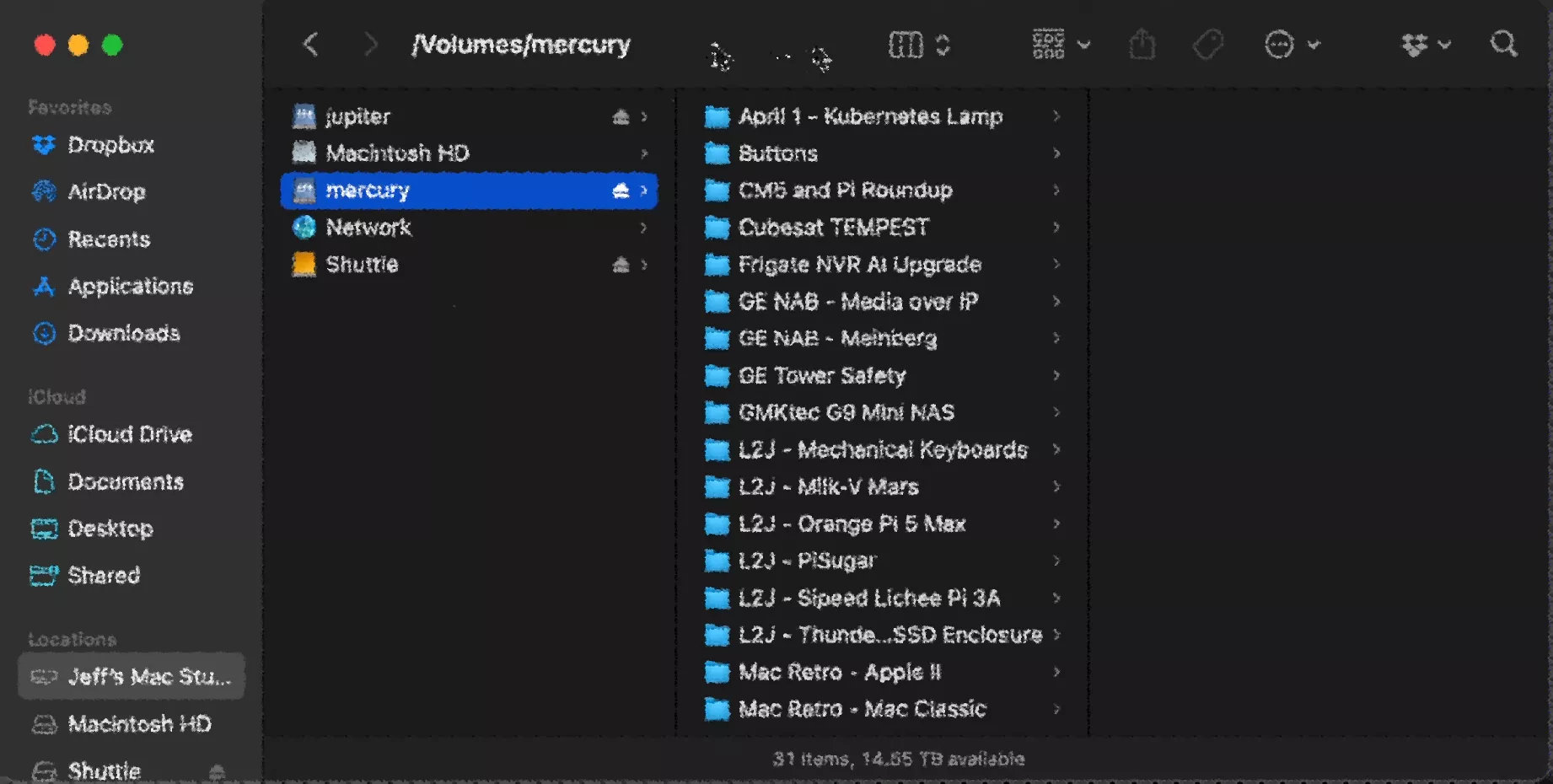Click eject icon beside Shuttle in column
1553x784 pixels.
[621, 265]
